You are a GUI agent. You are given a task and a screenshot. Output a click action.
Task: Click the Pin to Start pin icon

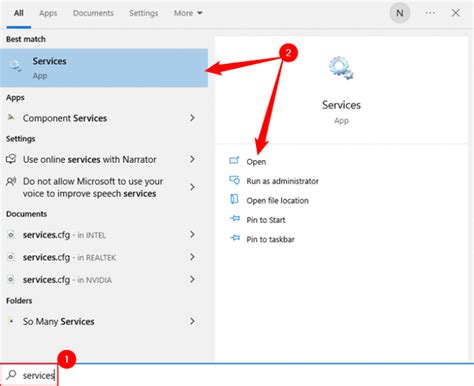(x=235, y=219)
